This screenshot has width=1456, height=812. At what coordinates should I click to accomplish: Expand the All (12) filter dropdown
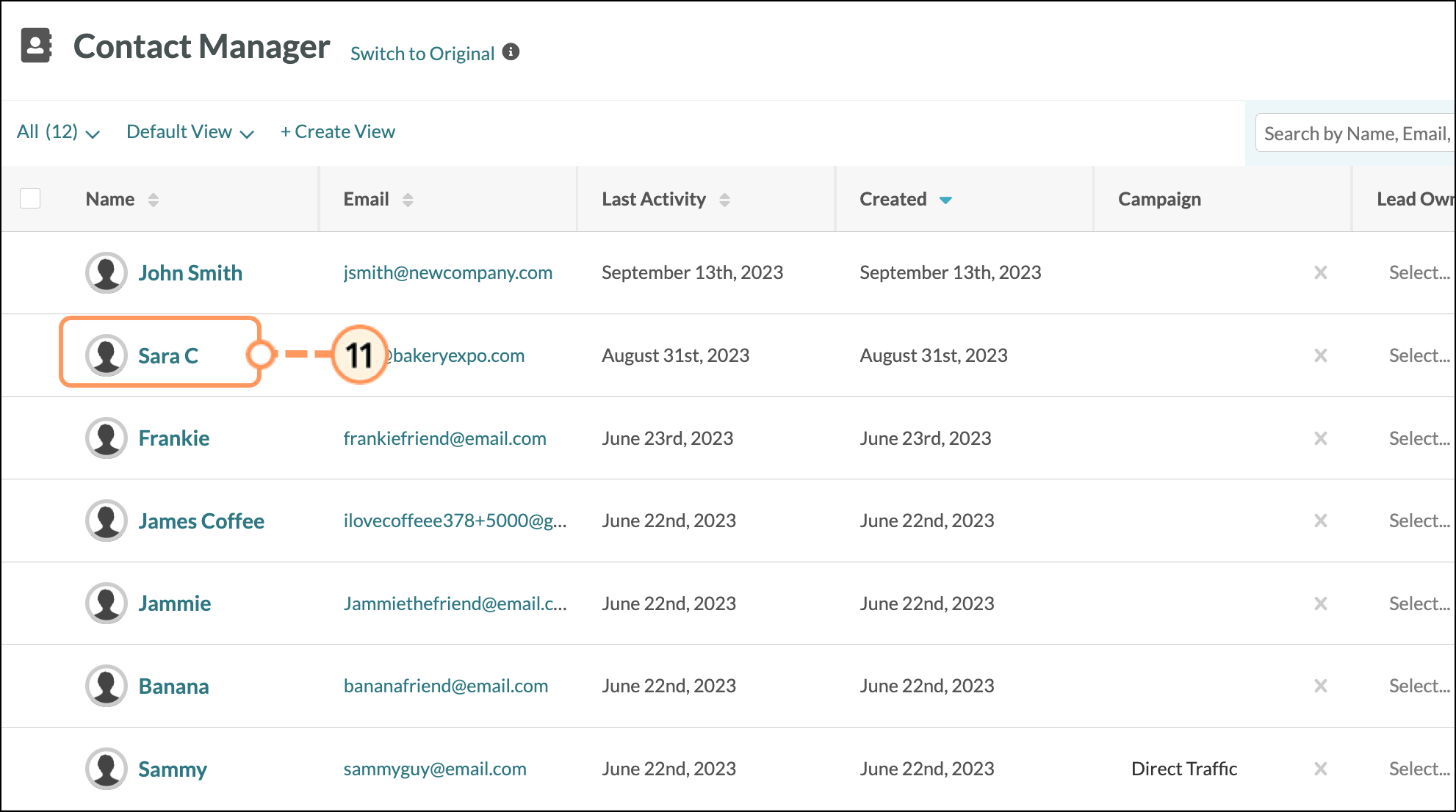point(58,132)
